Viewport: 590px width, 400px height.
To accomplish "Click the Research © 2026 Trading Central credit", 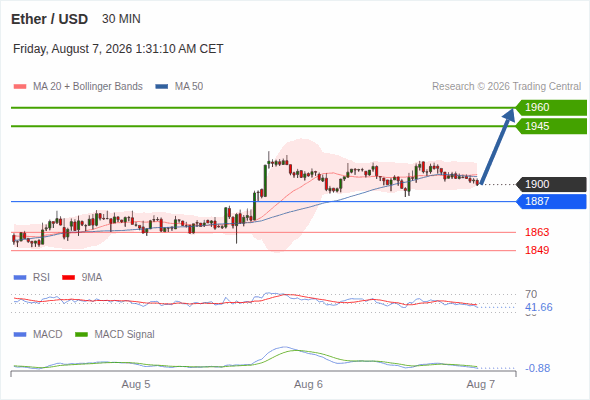I will [x=506, y=87].
